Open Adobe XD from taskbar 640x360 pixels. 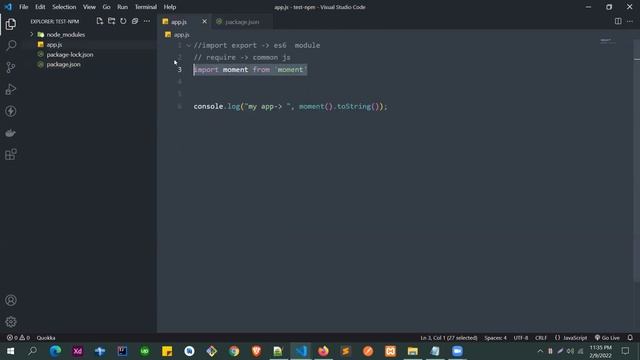tap(78, 351)
